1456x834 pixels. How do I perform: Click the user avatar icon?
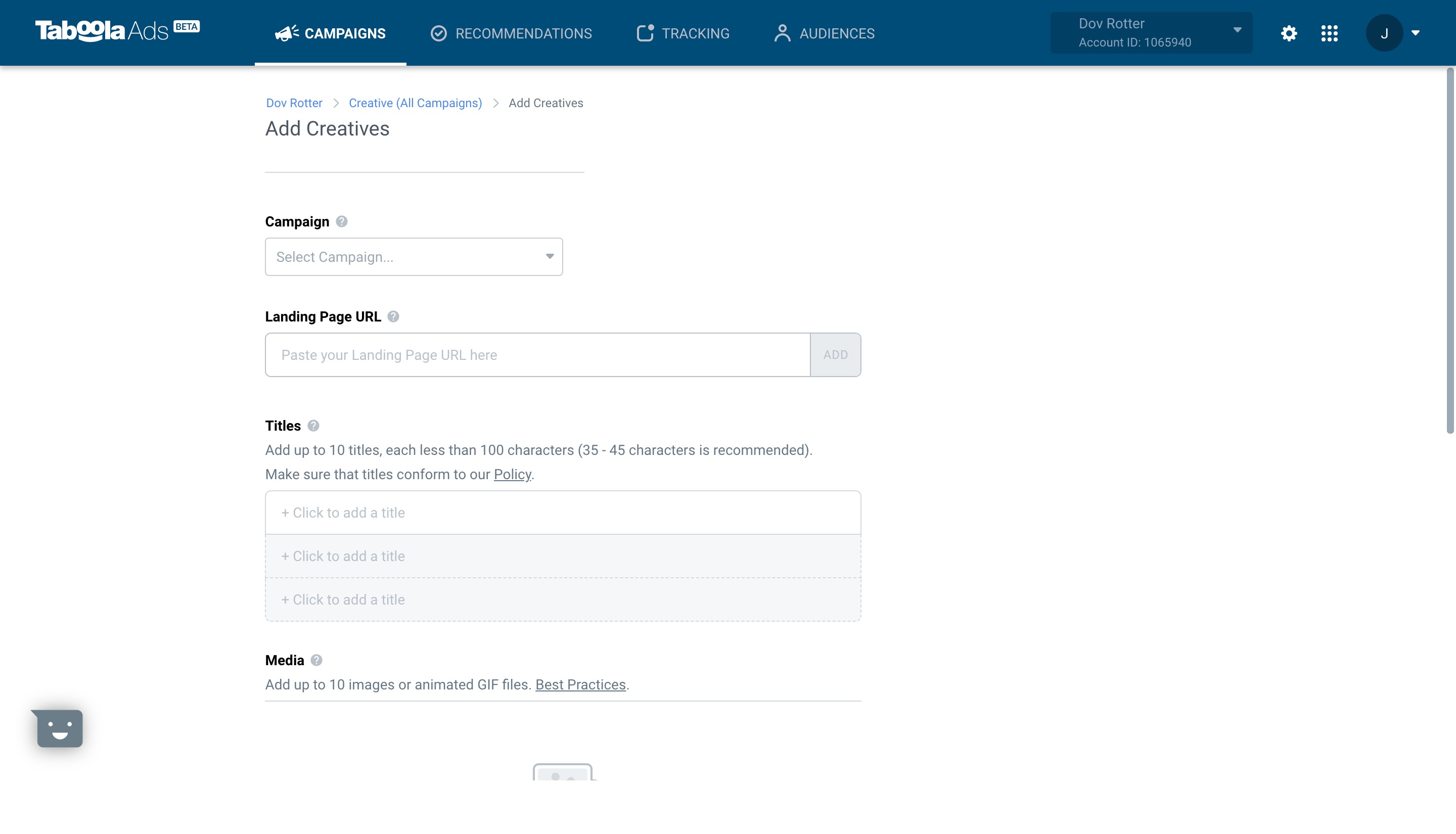[1385, 33]
